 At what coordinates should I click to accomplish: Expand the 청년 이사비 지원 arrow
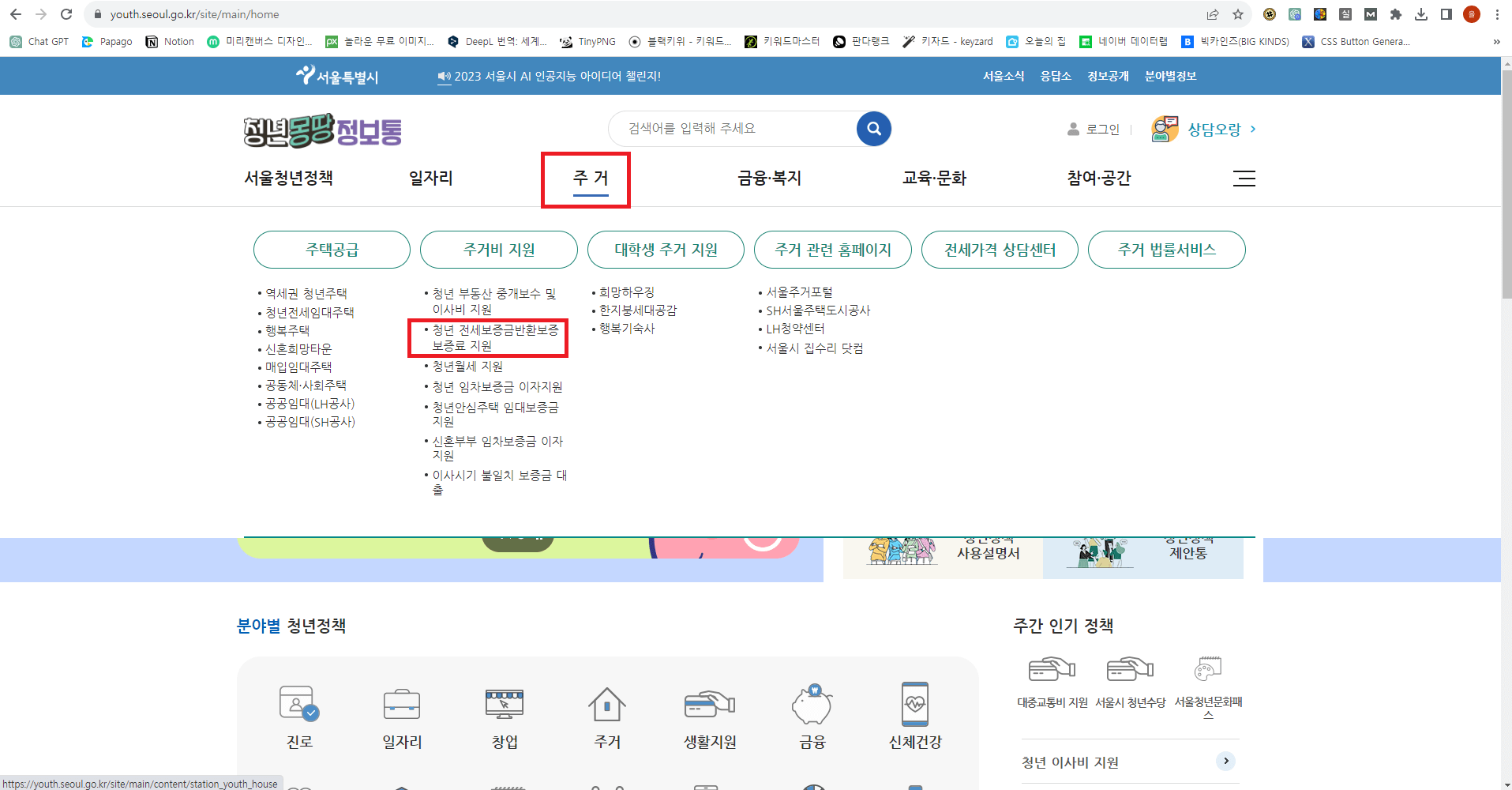(1225, 761)
